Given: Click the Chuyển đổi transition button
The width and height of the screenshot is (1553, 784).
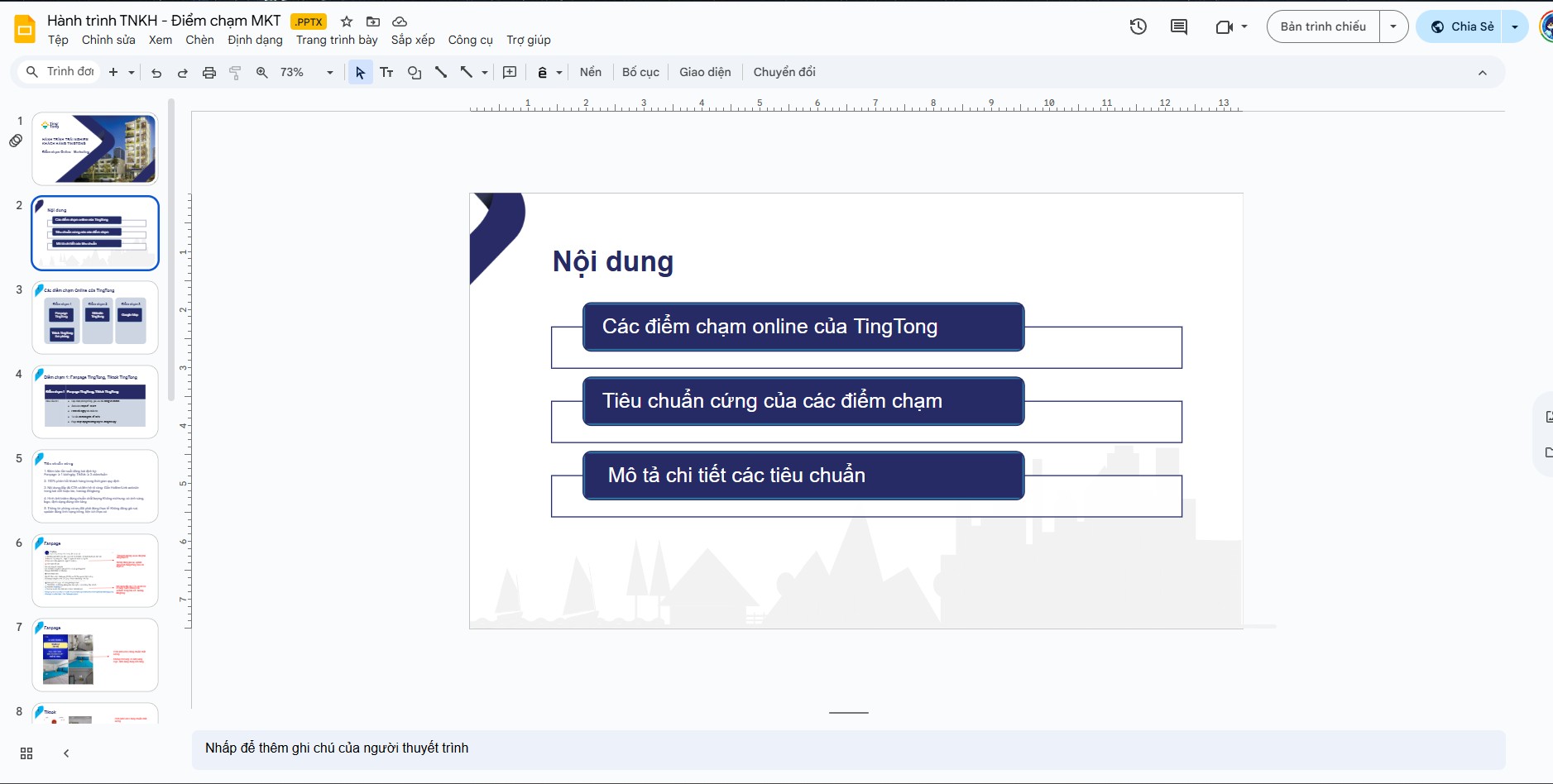Looking at the screenshot, I should click(x=784, y=72).
